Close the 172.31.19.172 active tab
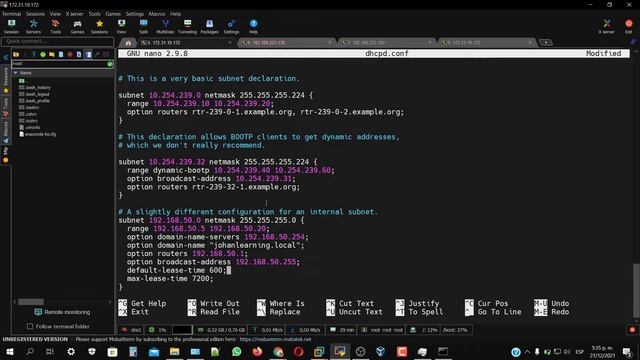 [230, 42]
